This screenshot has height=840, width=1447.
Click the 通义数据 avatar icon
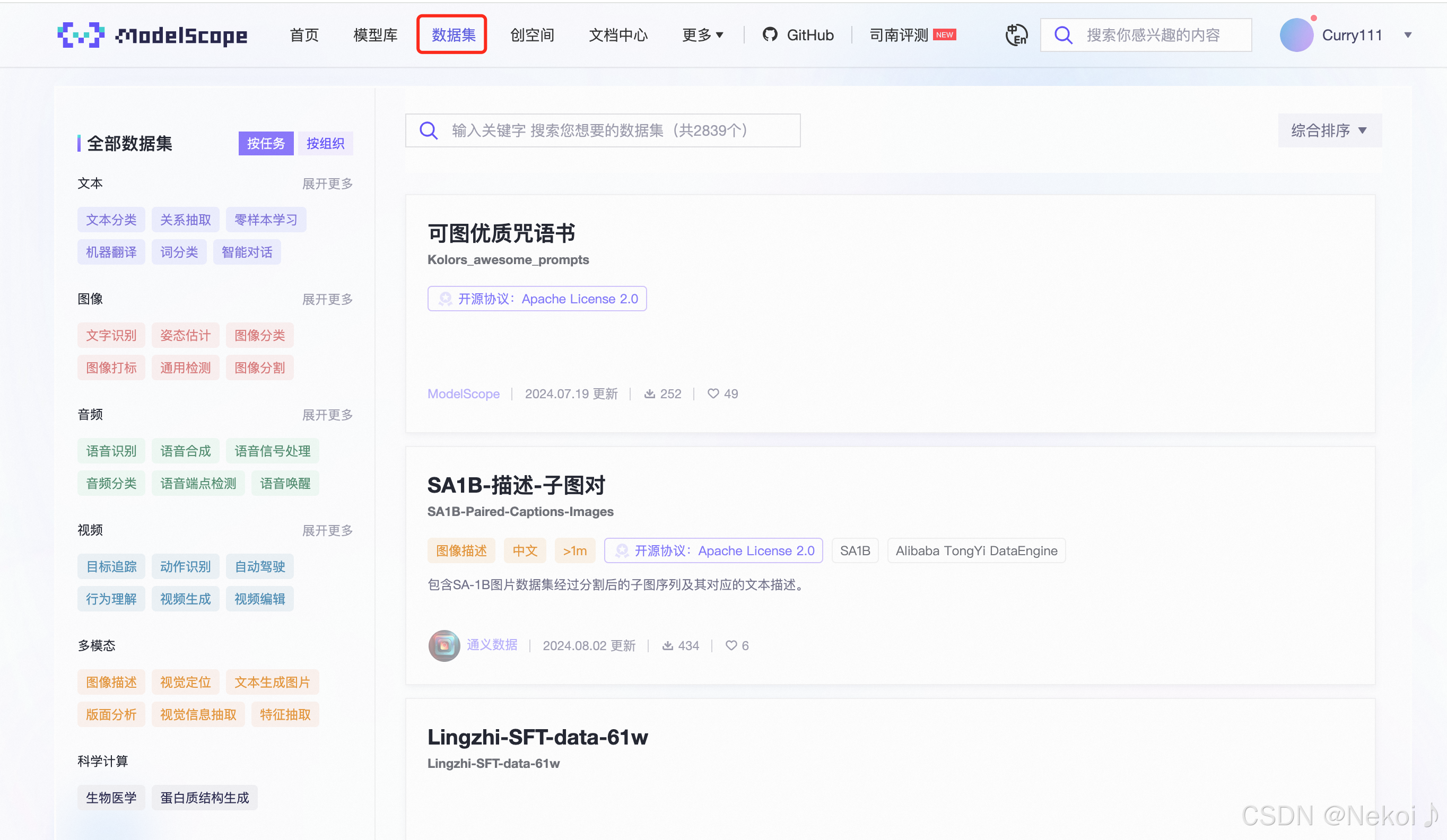pyautogui.click(x=443, y=645)
